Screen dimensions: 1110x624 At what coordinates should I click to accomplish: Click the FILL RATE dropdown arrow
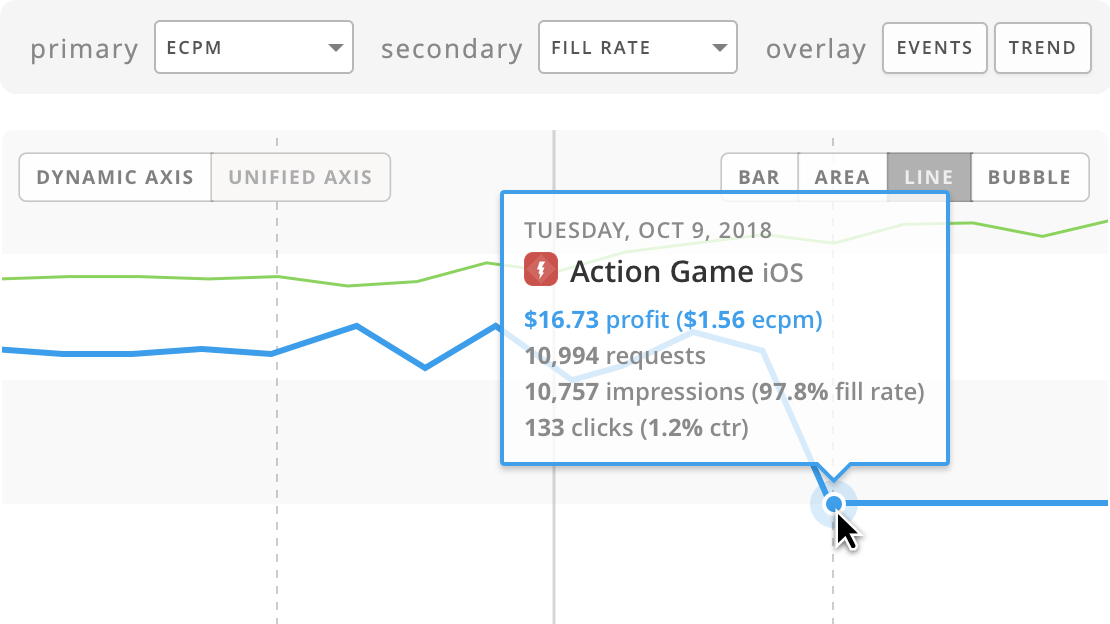click(x=718, y=48)
